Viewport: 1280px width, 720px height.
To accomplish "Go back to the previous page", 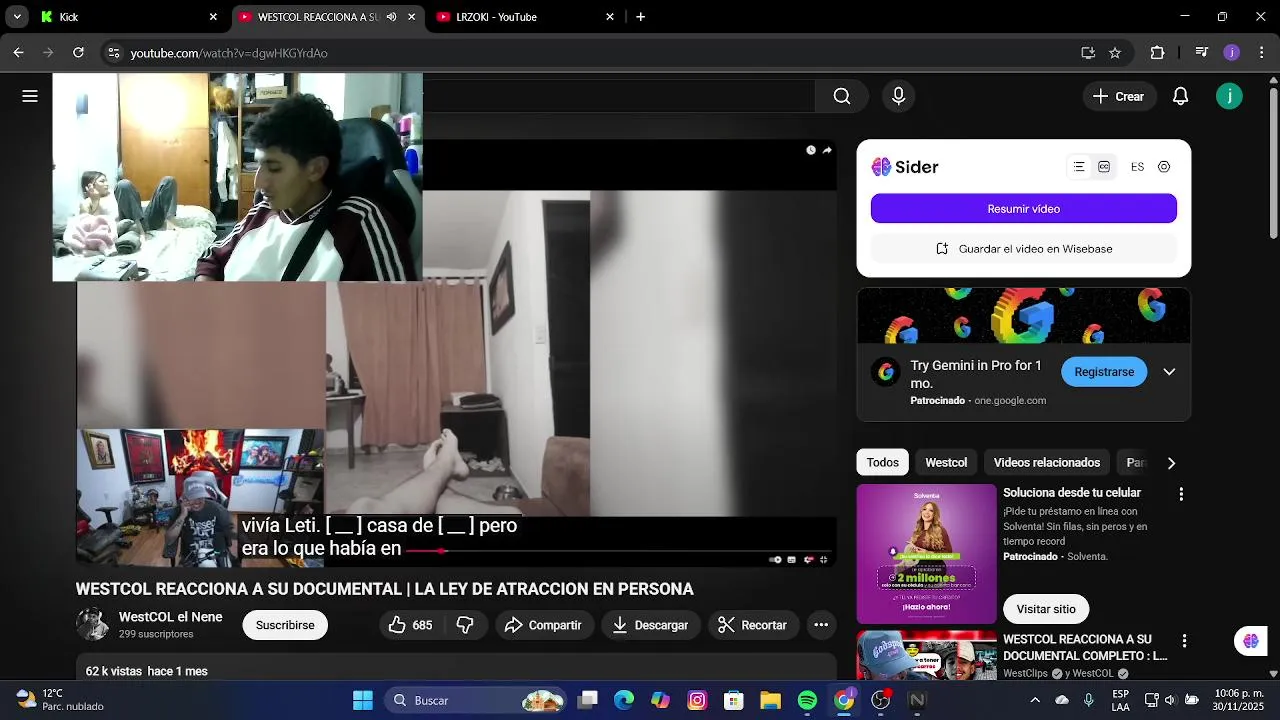I will point(18,53).
